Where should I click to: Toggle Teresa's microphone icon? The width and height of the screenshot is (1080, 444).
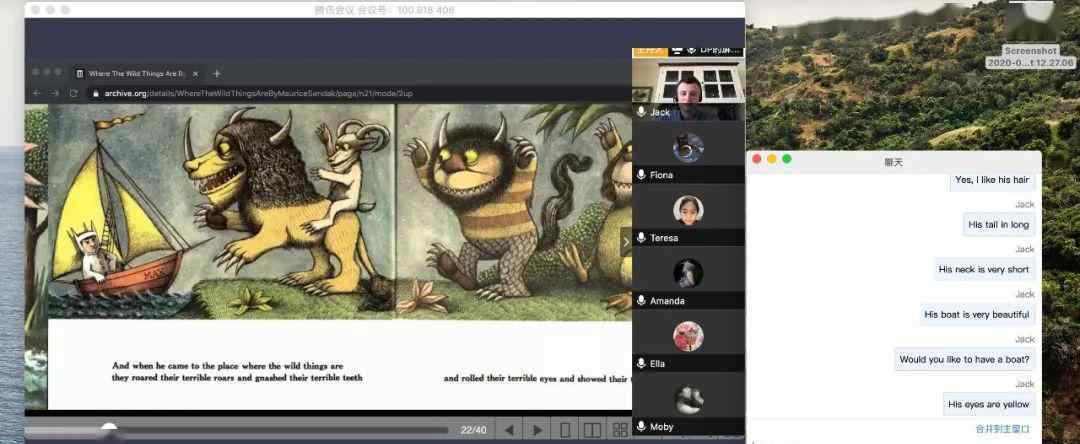pyautogui.click(x=641, y=237)
